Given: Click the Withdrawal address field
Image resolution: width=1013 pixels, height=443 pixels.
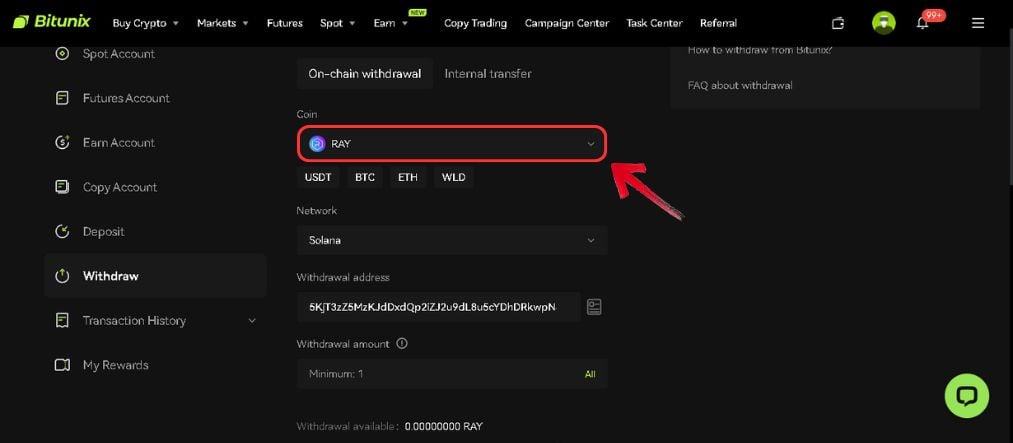Looking at the screenshot, I should [438, 307].
